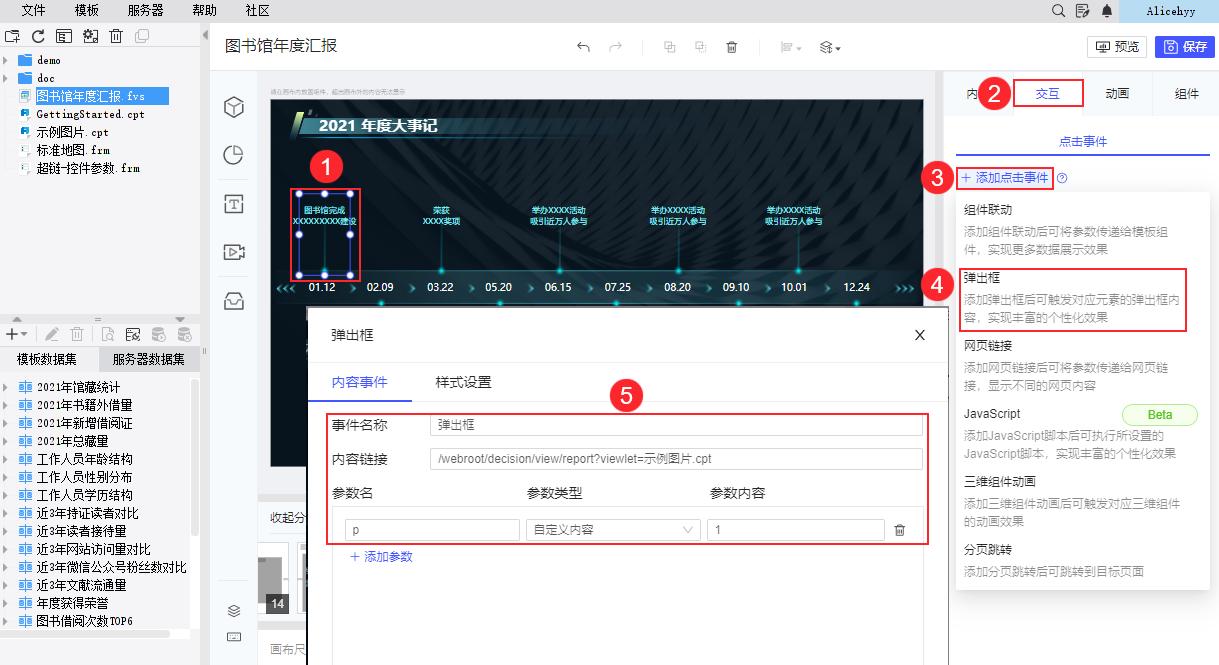1219x665 pixels.
Task: Click the search icon in top right
Action: (1057, 11)
